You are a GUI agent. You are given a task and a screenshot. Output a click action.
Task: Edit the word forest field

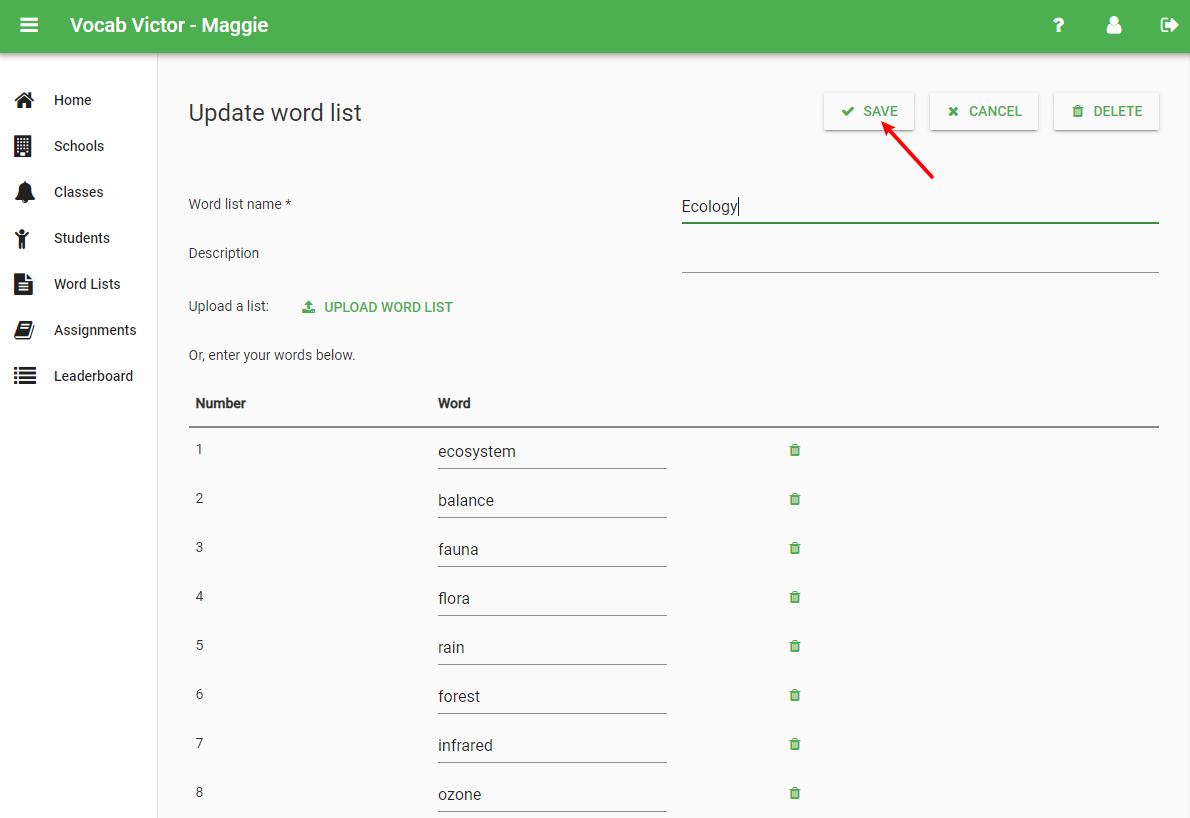click(552, 697)
